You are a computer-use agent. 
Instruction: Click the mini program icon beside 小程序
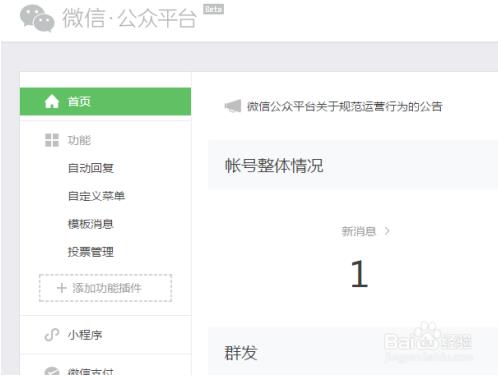tap(52, 335)
